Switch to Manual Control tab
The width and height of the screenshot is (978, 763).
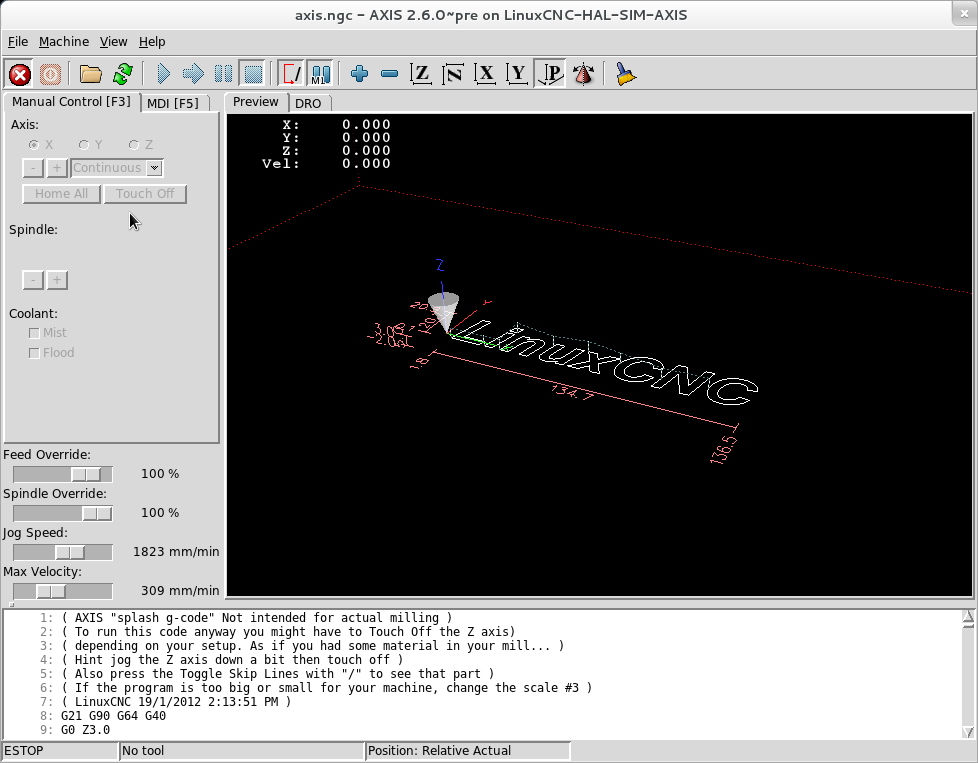point(71,102)
